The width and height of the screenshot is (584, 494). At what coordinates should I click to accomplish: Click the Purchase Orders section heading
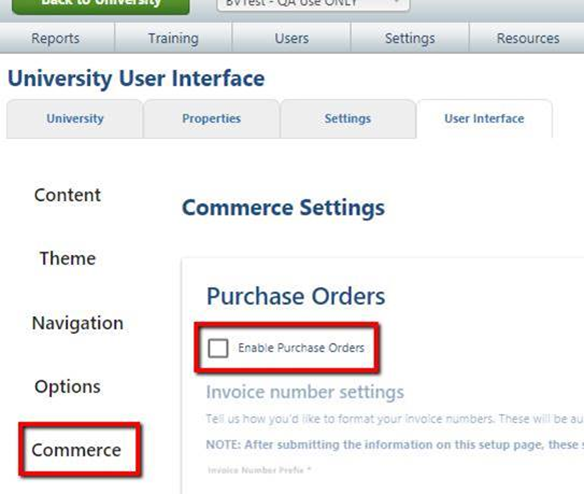click(x=296, y=297)
